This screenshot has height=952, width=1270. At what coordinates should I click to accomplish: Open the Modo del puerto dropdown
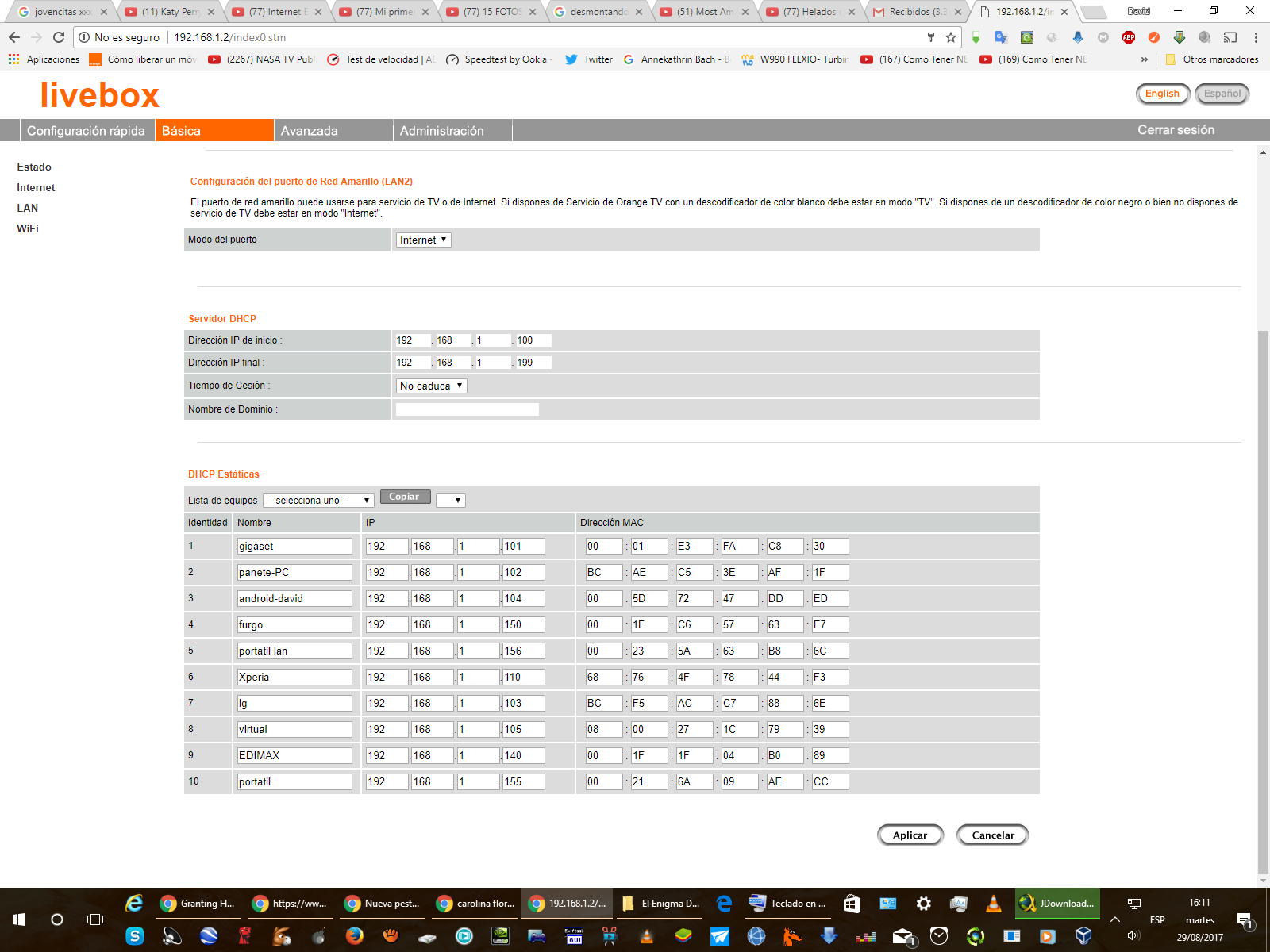pyautogui.click(x=424, y=240)
